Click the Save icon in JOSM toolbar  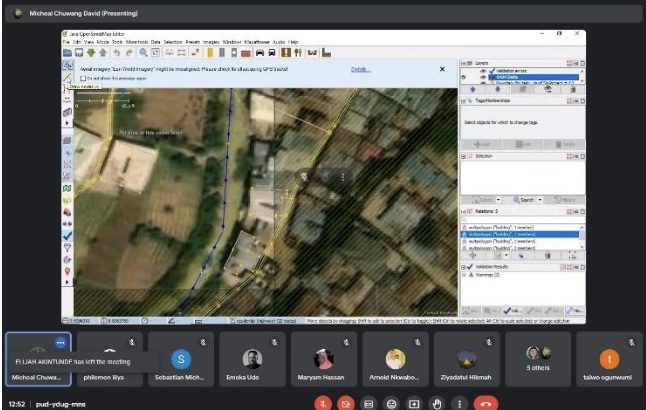click(x=79, y=53)
